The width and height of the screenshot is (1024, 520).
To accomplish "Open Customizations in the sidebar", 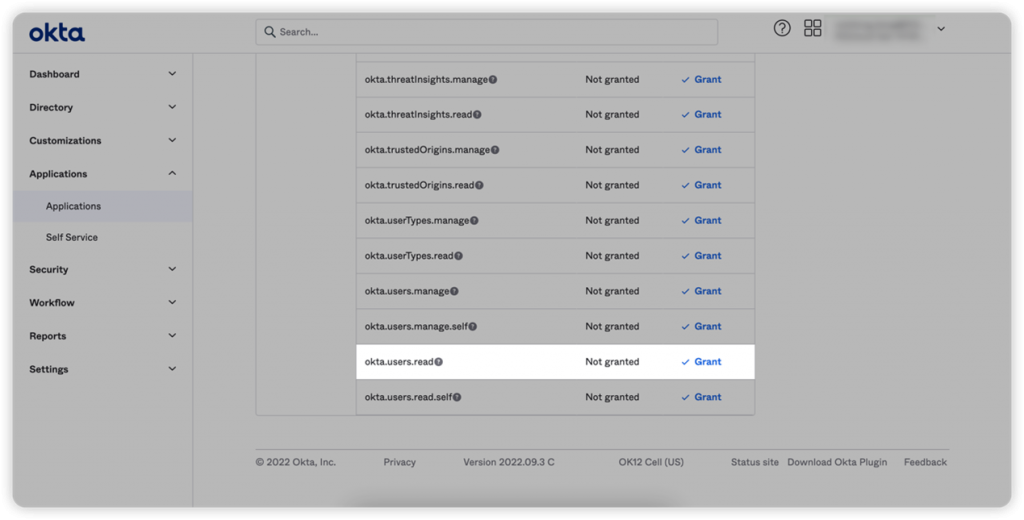I will (x=65, y=140).
